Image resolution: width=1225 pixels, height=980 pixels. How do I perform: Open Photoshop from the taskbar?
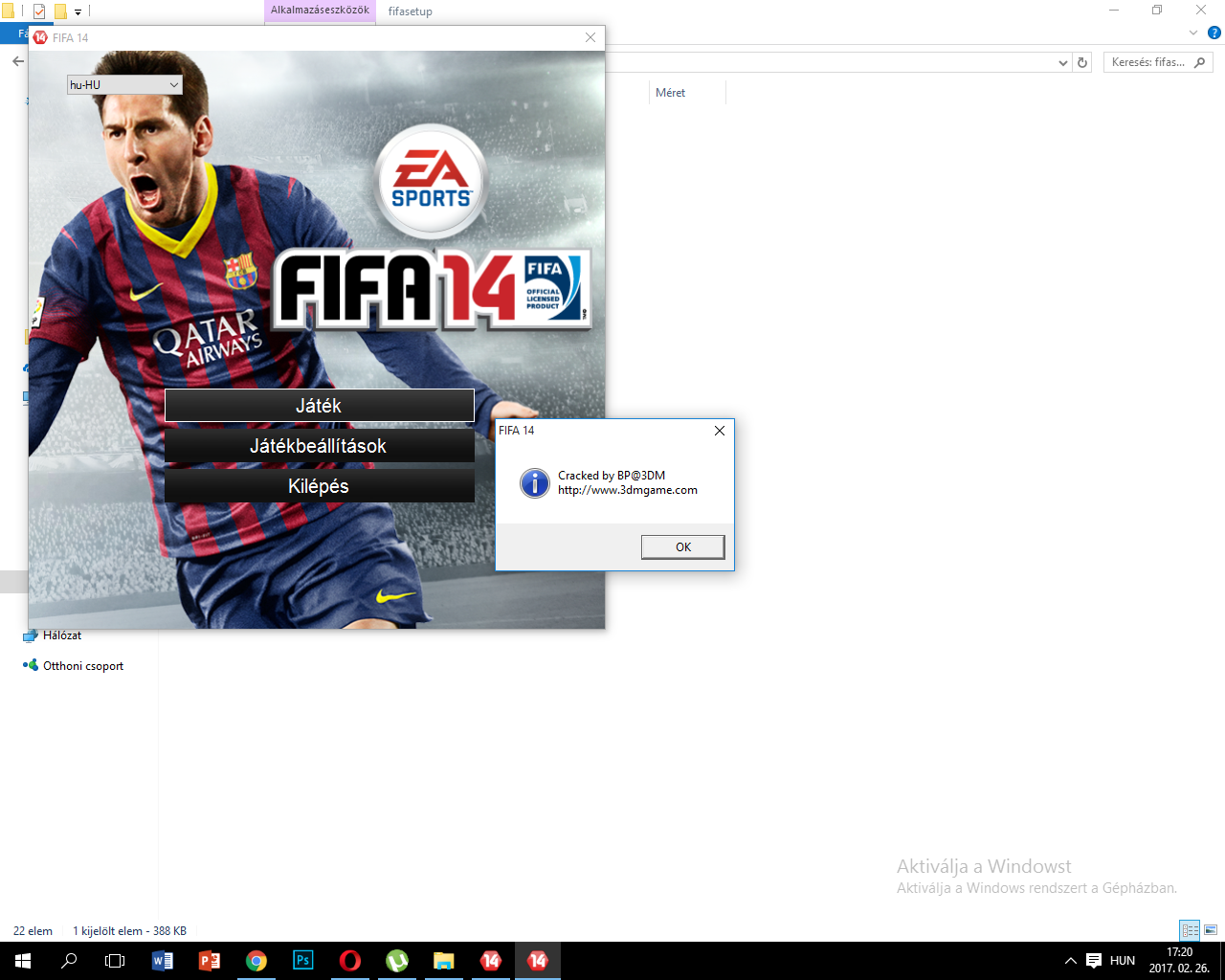pos(303,961)
